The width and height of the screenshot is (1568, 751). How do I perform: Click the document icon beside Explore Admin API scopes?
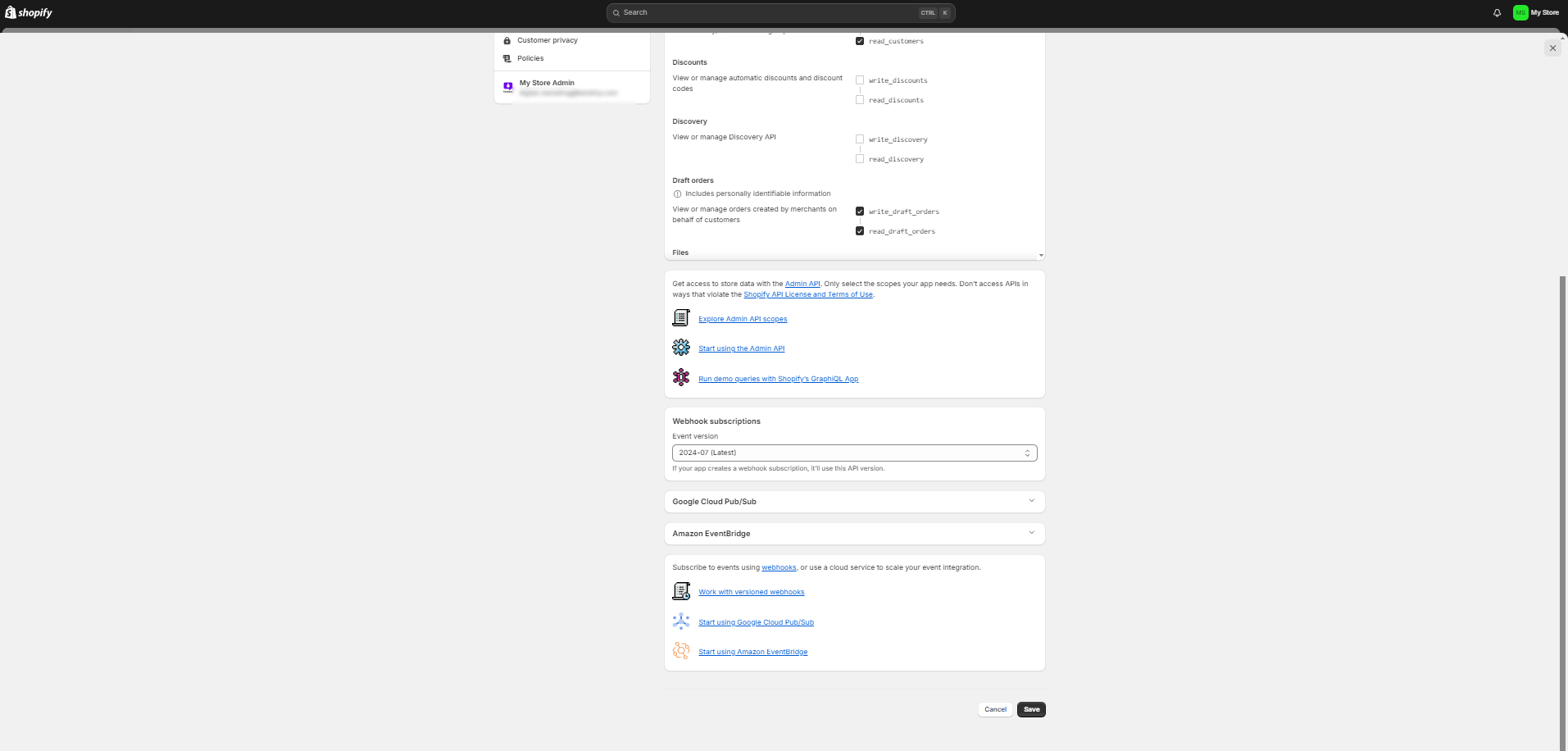pyautogui.click(x=680, y=318)
